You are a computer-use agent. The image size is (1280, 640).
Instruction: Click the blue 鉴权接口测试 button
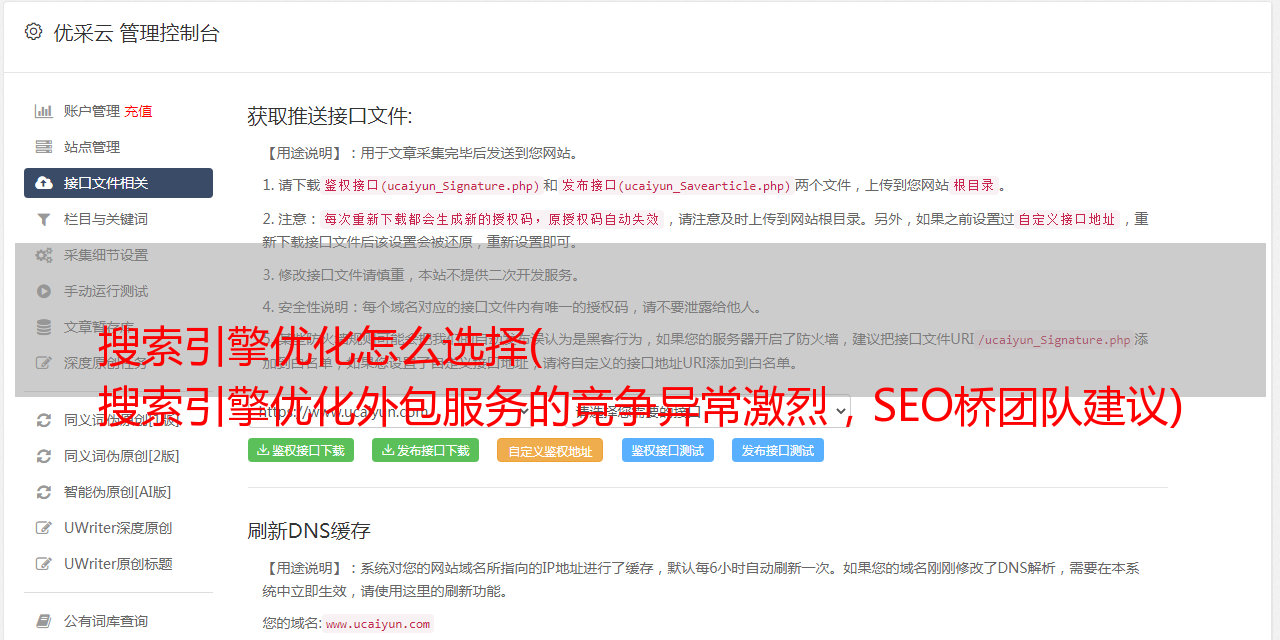[x=668, y=450]
